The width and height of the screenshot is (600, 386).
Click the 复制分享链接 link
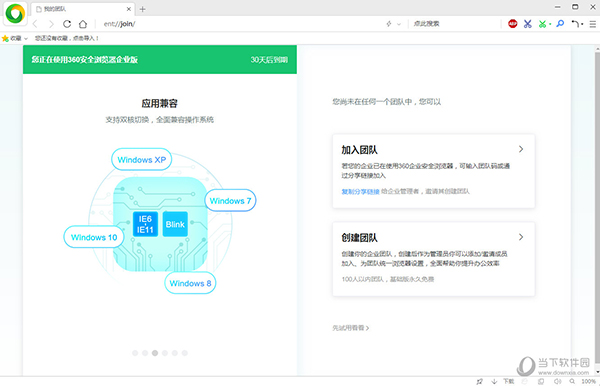point(360,191)
